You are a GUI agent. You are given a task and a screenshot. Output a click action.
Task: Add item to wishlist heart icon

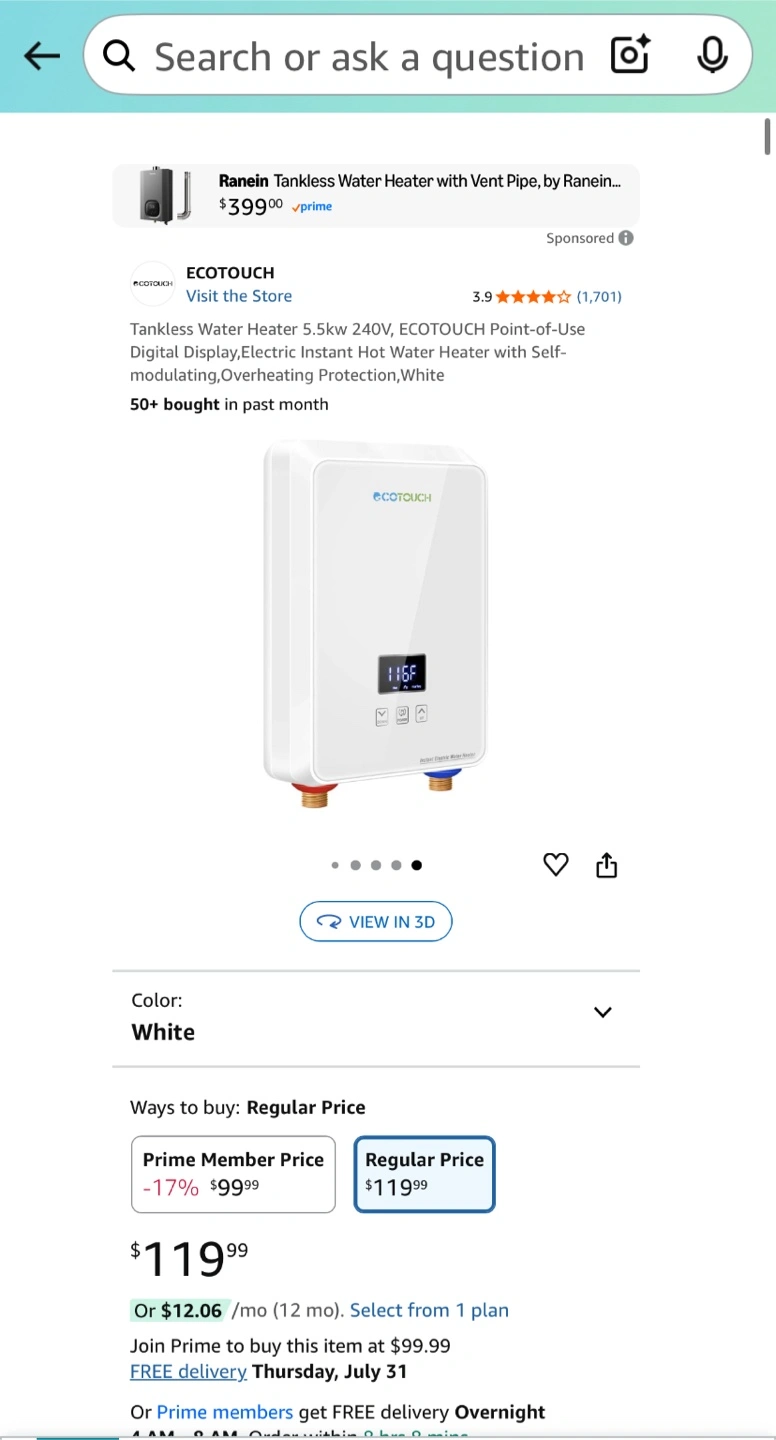(556, 865)
